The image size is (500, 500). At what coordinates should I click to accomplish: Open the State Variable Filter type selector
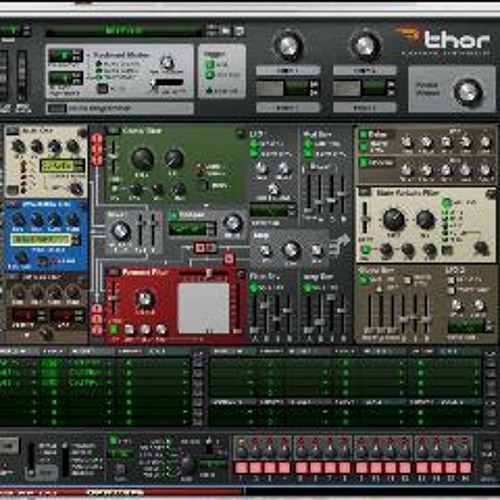(x=365, y=192)
